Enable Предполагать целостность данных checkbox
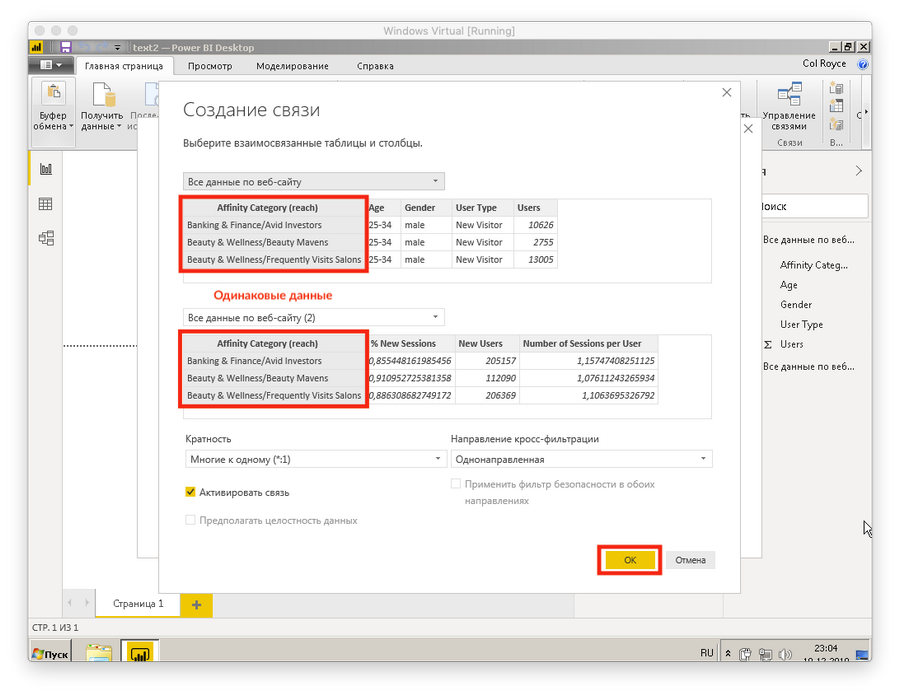The height and width of the screenshot is (696, 900). point(190,520)
